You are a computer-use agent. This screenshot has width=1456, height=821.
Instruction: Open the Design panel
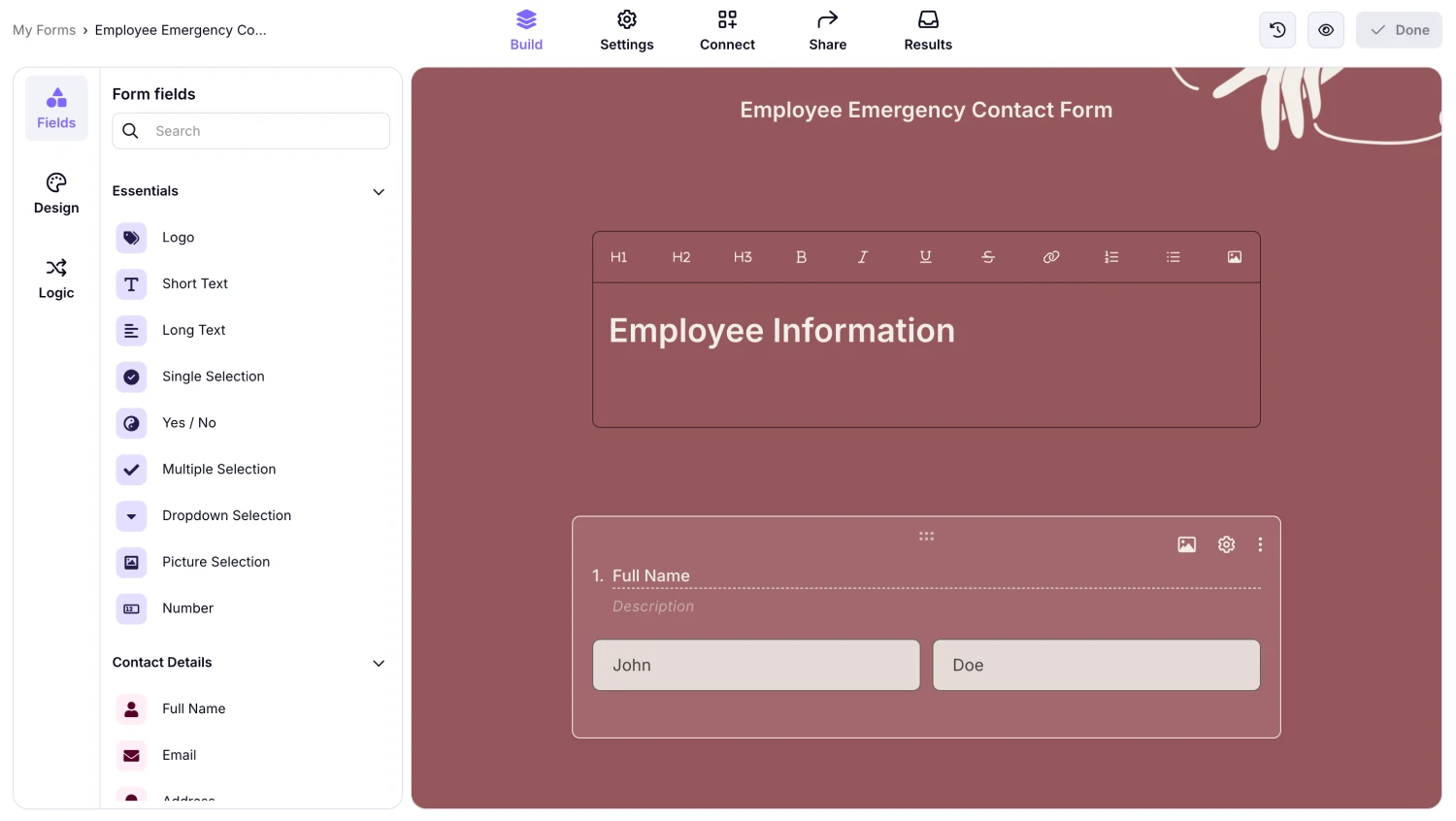pyautogui.click(x=55, y=193)
